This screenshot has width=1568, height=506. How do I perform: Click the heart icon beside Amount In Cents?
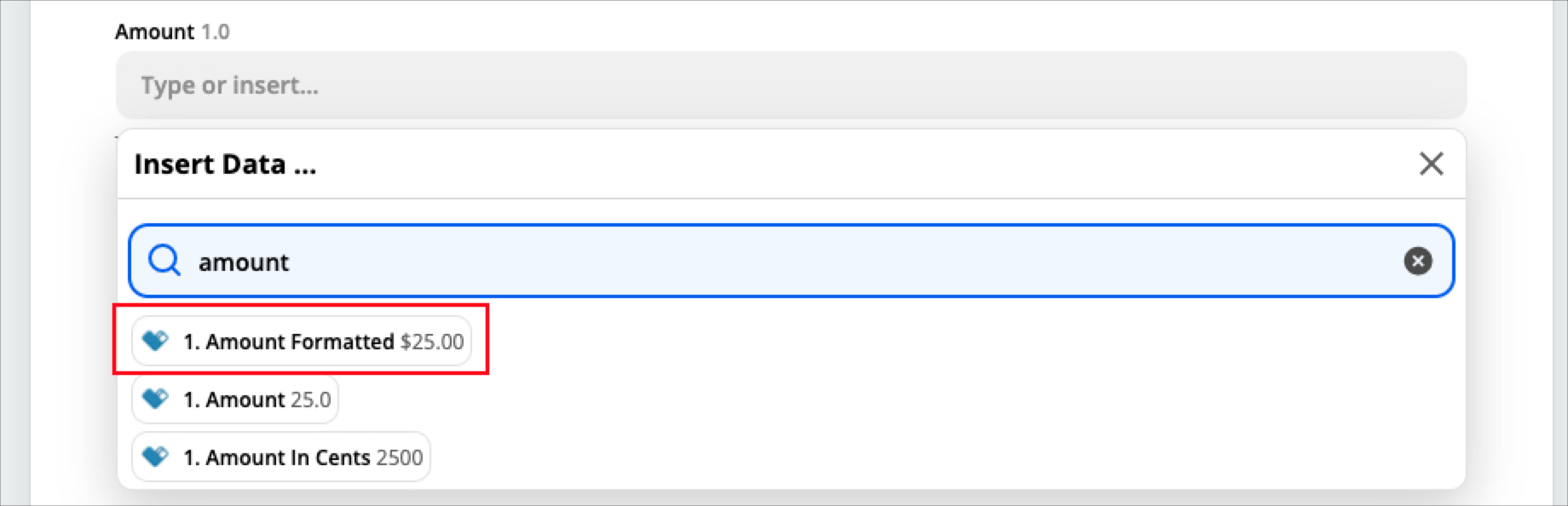click(155, 457)
